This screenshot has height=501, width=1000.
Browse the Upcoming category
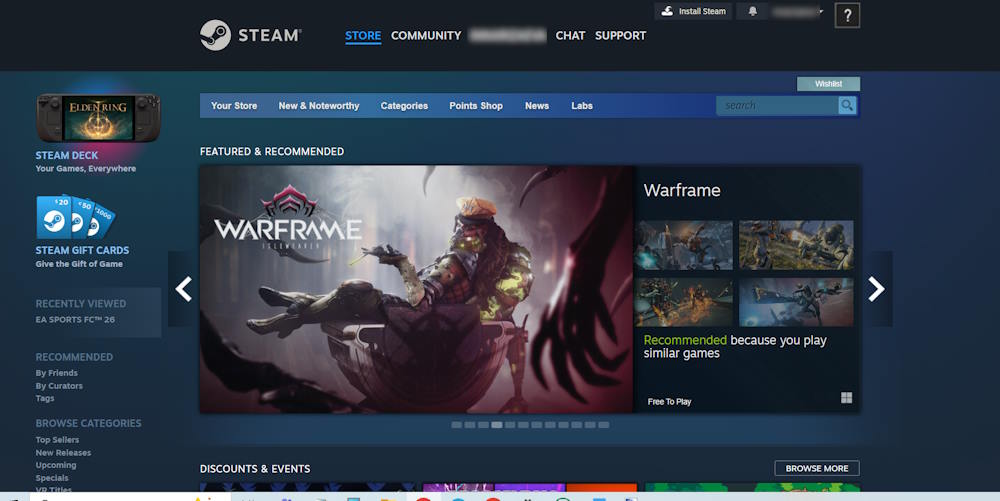pos(56,465)
